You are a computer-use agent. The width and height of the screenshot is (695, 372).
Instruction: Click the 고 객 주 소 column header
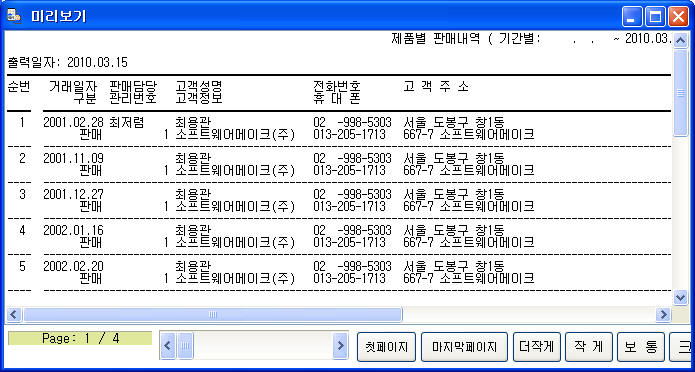[x=436, y=86]
